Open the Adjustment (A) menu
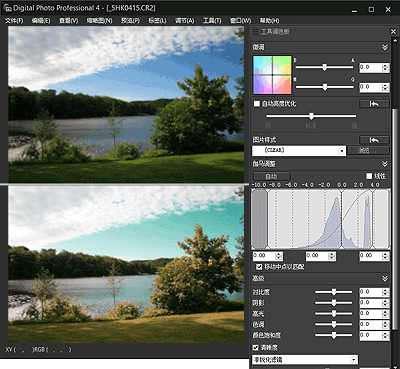Image resolution: width=400 pixels, height=369 pixels. click(x=185, y=21)
